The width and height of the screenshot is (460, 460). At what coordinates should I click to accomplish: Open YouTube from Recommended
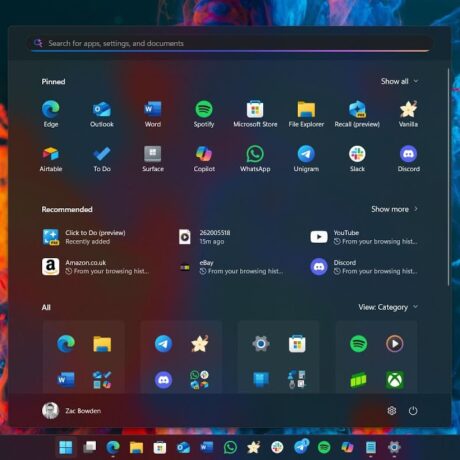coord(364,237)
